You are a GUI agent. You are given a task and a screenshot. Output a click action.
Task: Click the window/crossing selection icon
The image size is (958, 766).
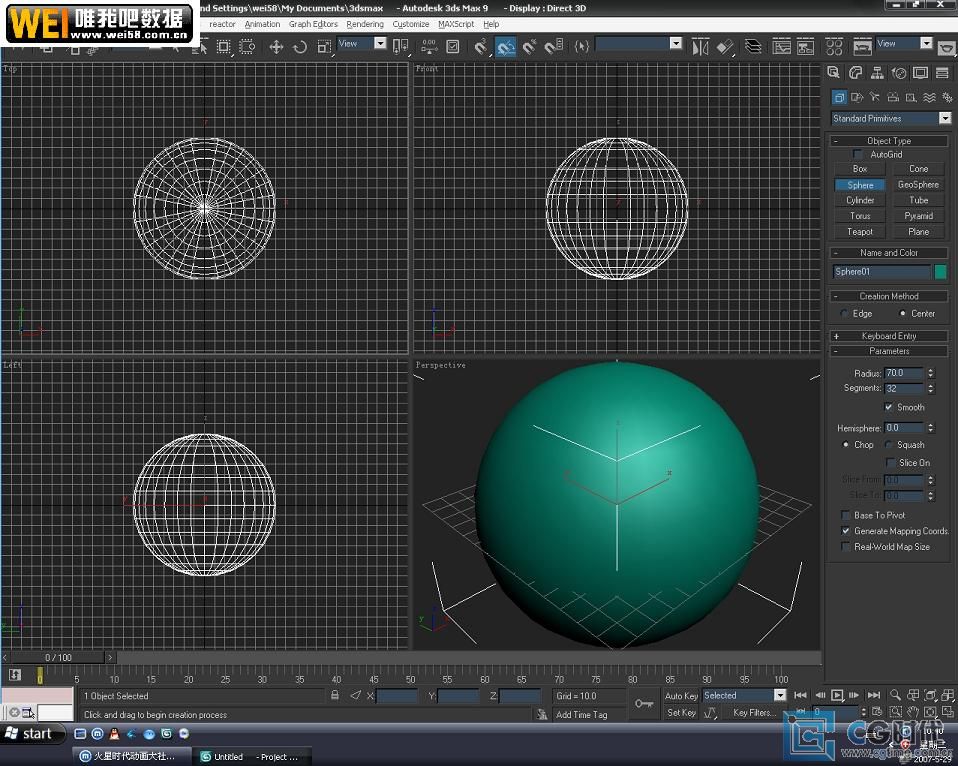pyautogui.click(x=247, y=47)
